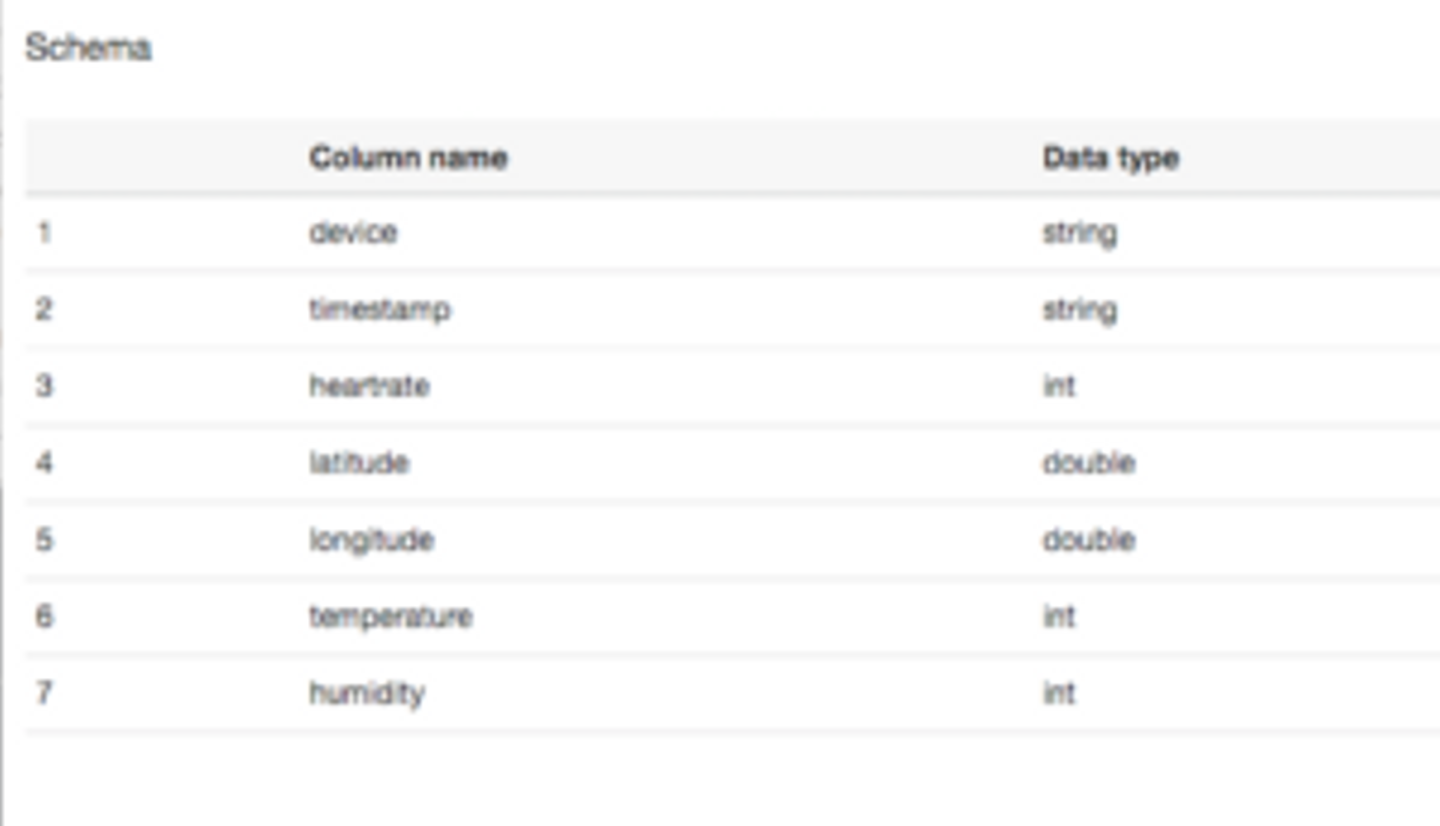Select the timestamp column name cell
This screenshot has width=1440, height=826.
point(380,309)
